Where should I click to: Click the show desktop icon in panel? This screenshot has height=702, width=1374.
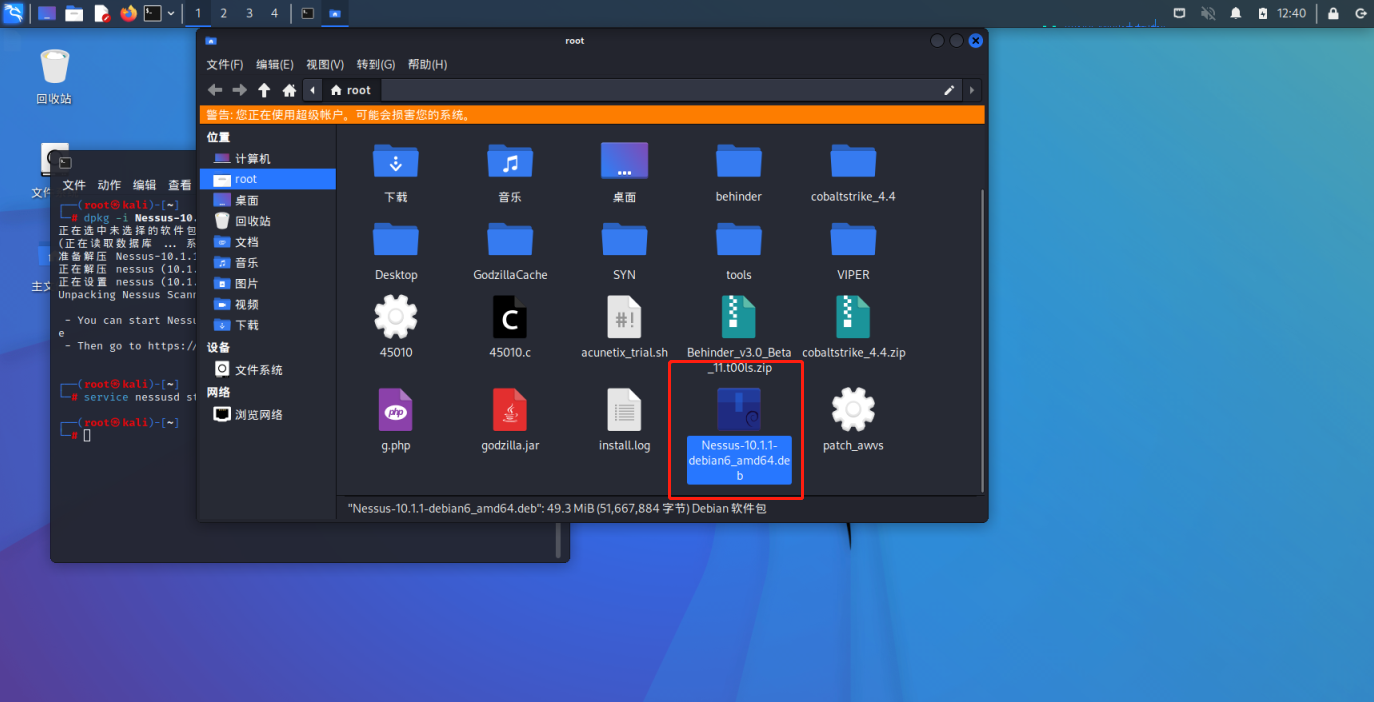click(47, 13)
